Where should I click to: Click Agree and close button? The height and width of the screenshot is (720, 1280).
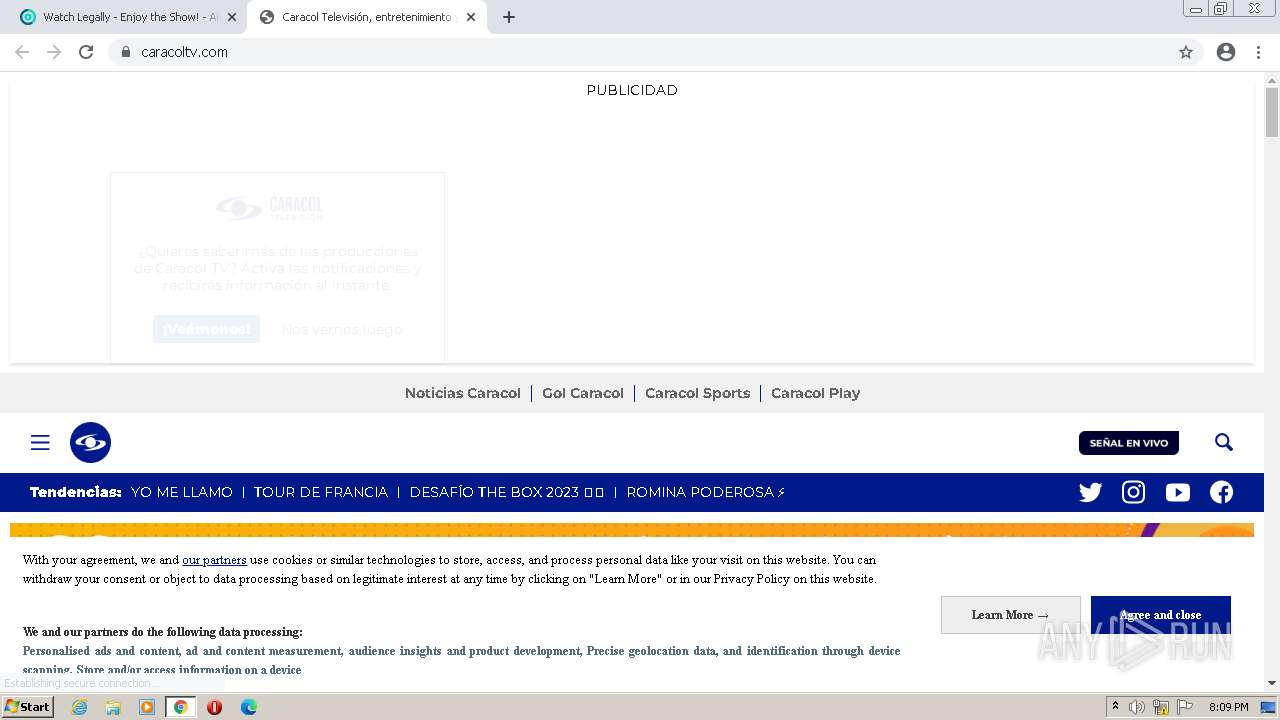pos(1160,615)
